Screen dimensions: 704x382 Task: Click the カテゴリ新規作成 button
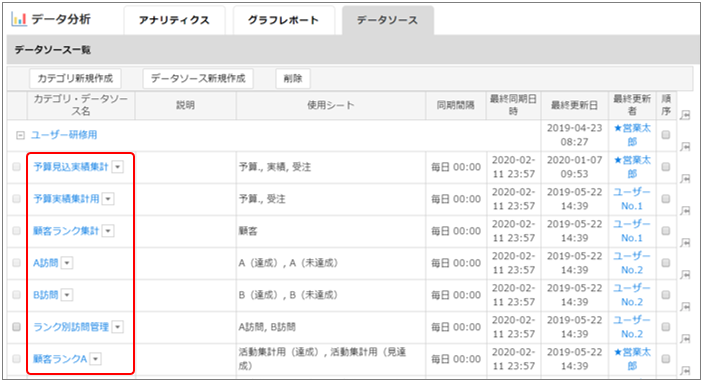(x=75, y=79)
